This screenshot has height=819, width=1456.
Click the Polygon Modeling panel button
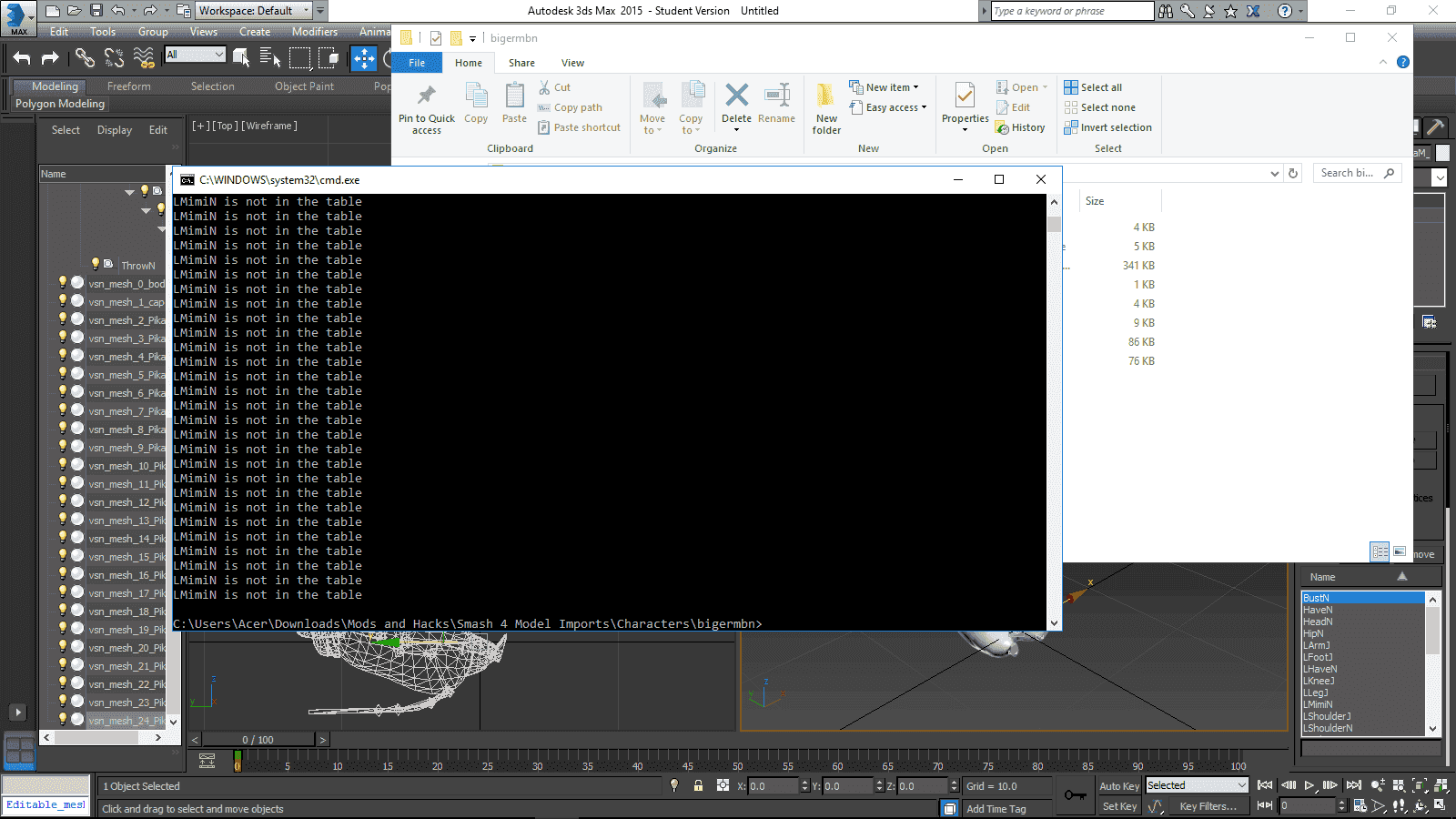60,104
